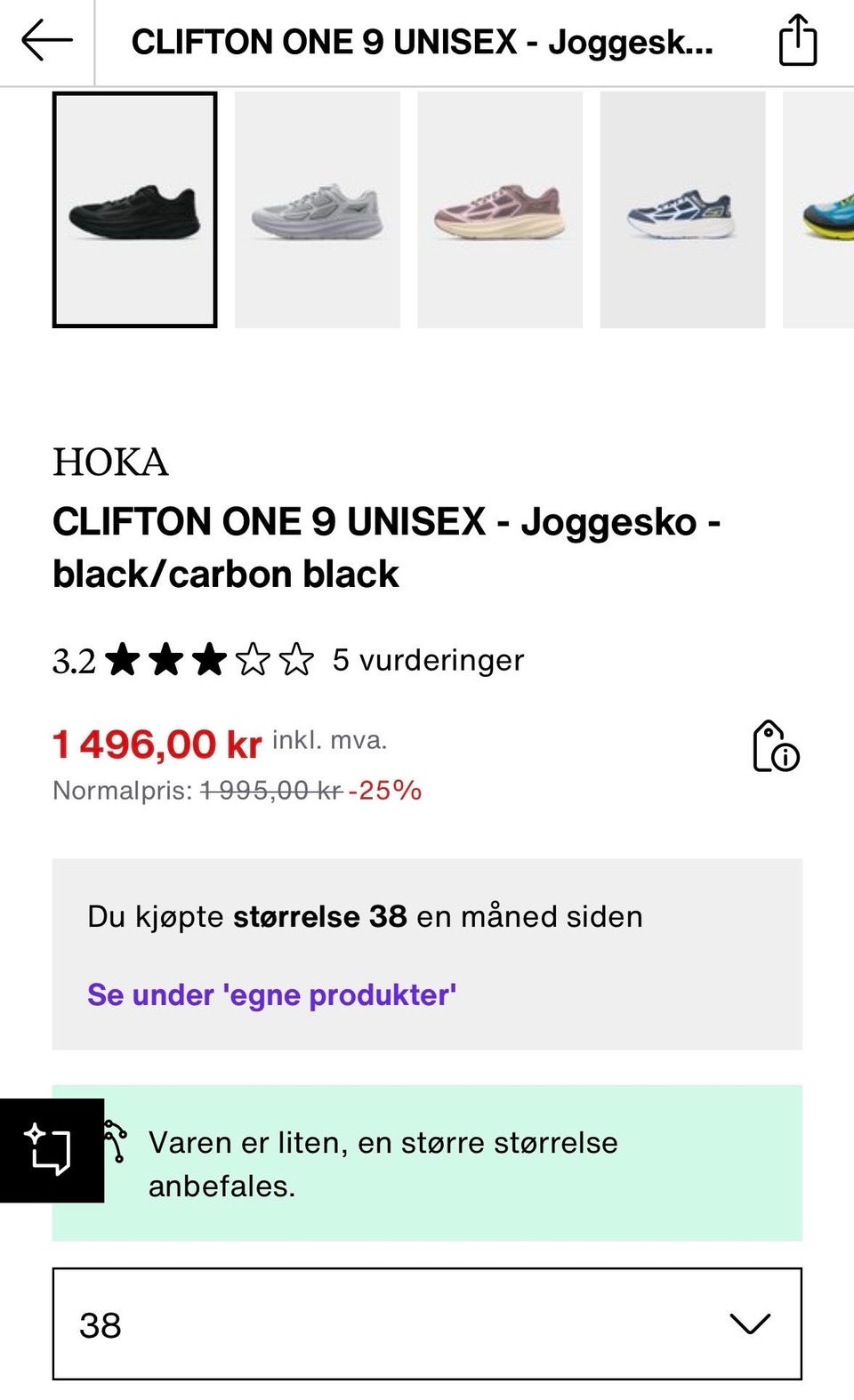The image size is (854, 1400).
Task: Pick the navy blue shoe variant
Action: click(682, 210)
